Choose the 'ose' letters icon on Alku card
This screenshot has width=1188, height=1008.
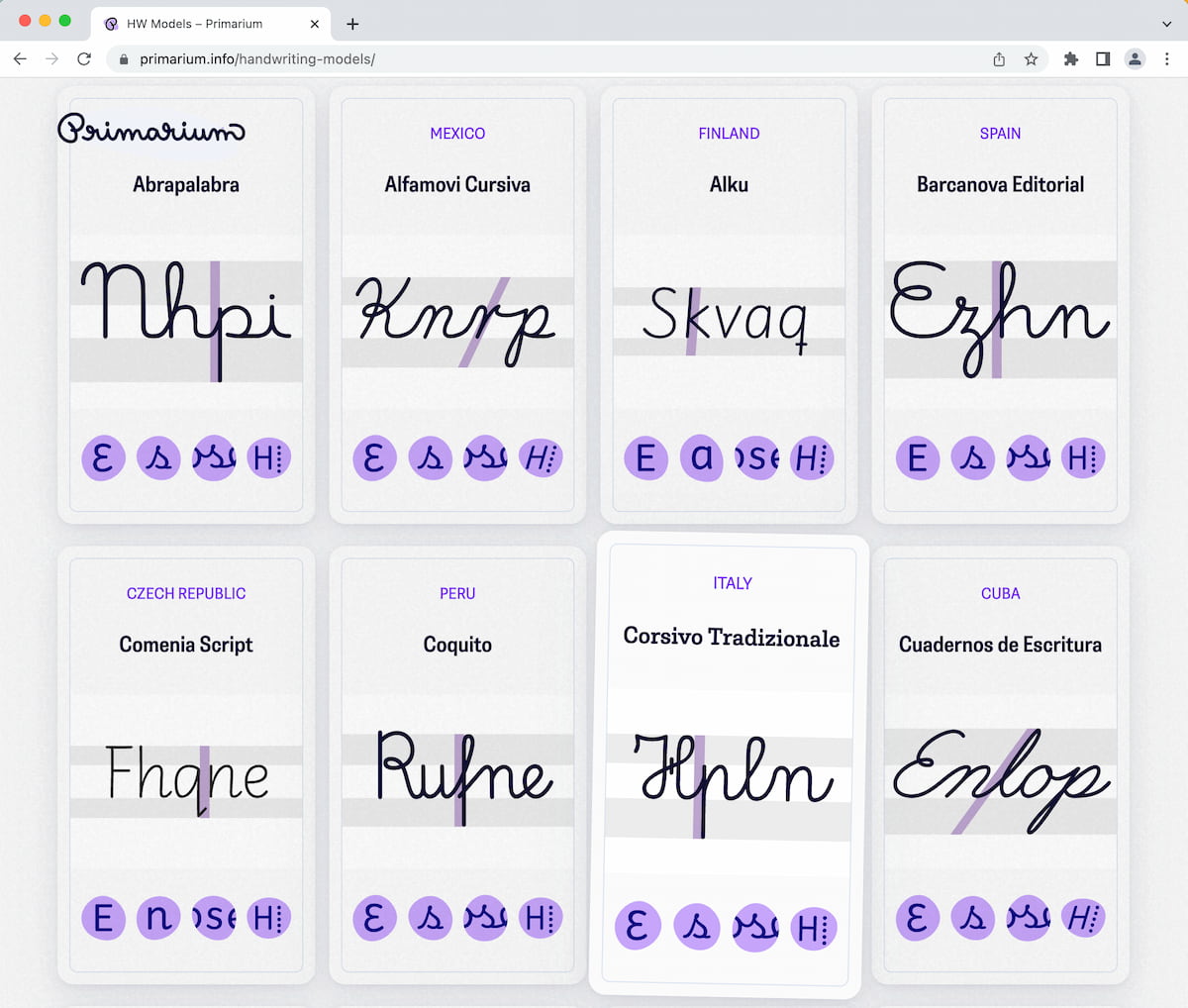tap(756, 458)
